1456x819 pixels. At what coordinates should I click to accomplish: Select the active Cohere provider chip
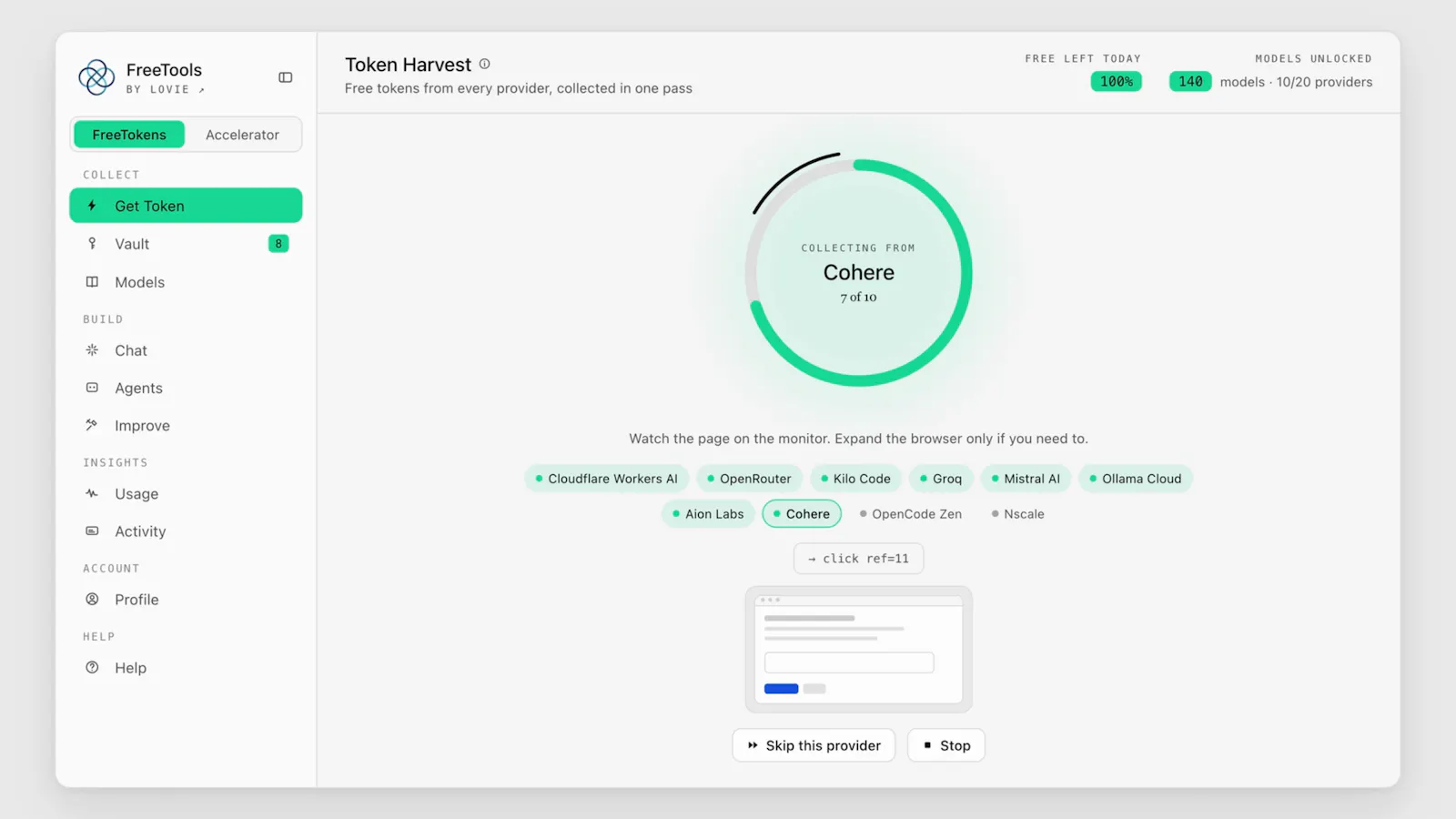802,514
